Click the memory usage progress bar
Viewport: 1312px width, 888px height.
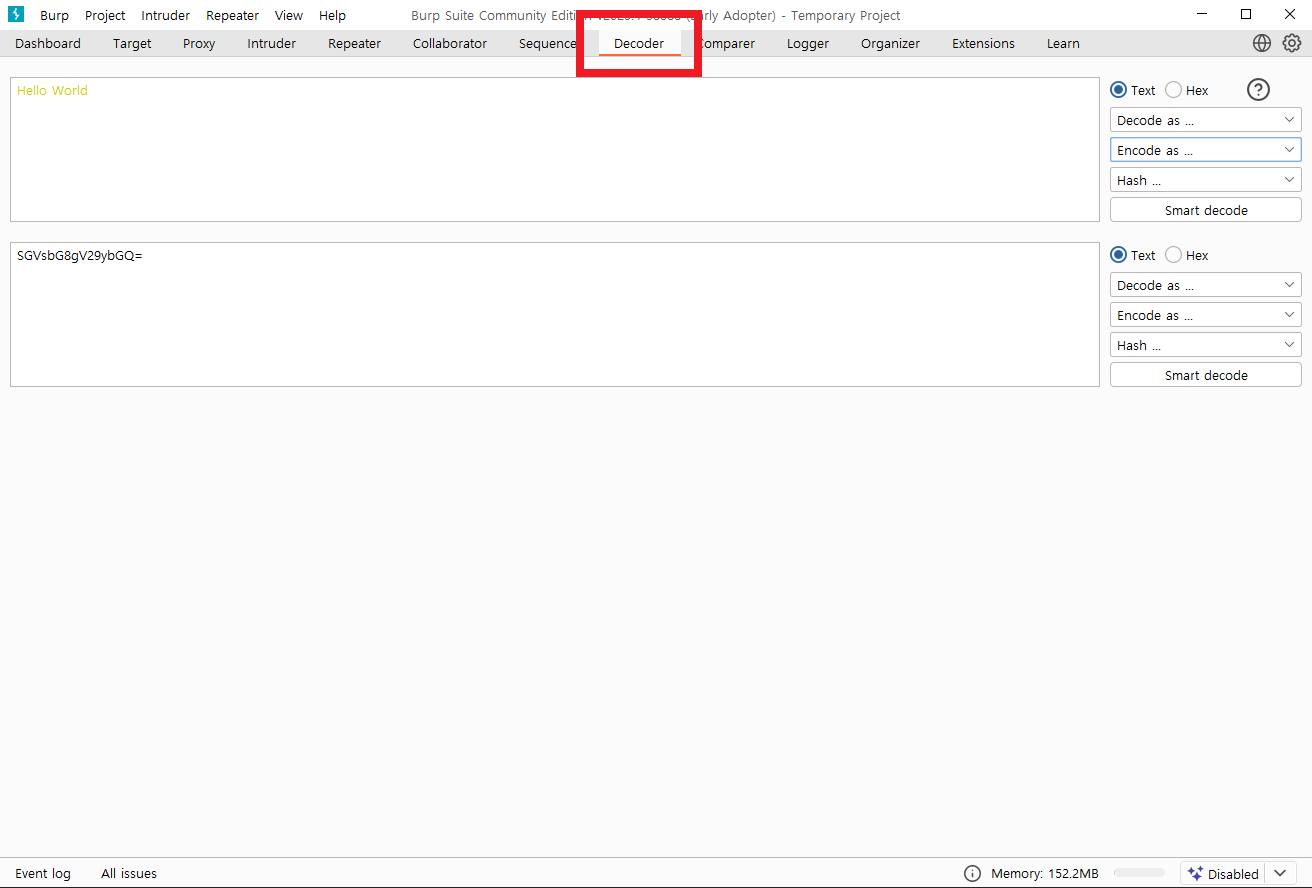pos(1139,873)
